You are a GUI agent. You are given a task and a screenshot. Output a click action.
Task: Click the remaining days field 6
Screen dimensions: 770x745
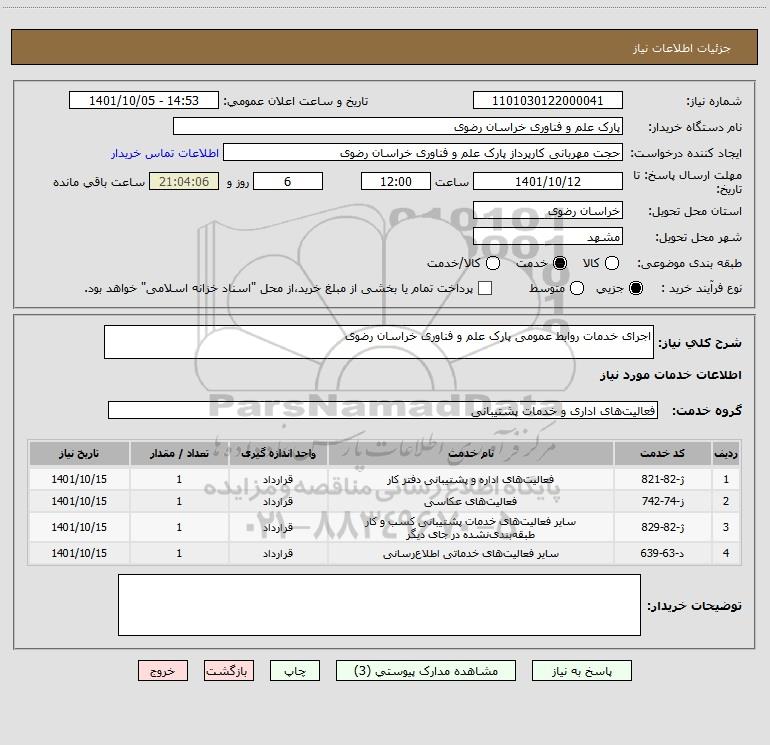pyautogui.click(x=288, y=181)
